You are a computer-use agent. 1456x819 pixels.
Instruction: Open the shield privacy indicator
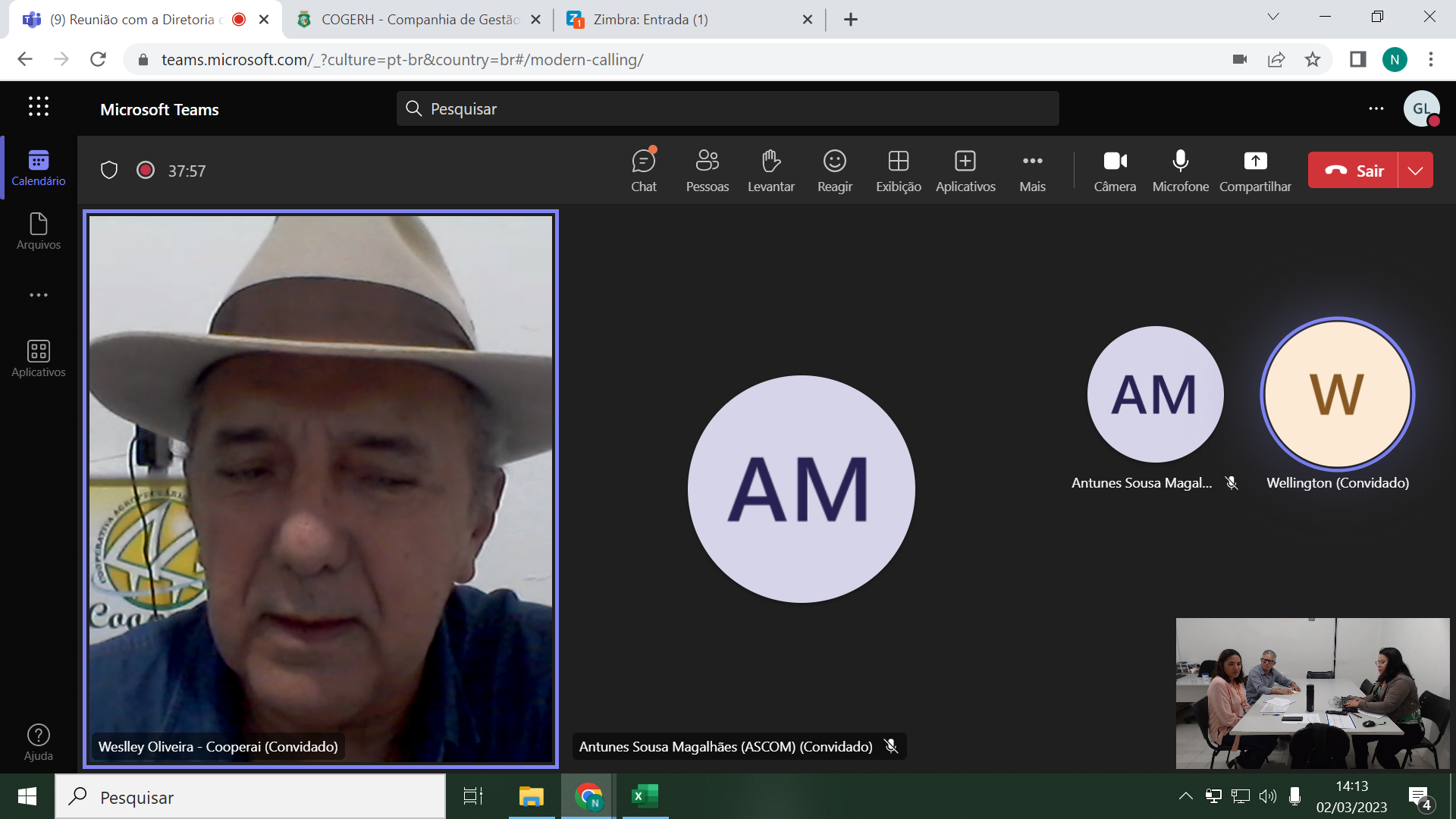pos(109,171)
